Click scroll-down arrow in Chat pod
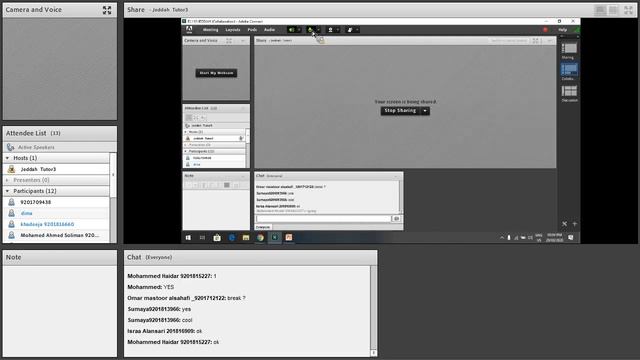Viewport: 640px width, 360px height. pyautogui.click(x=373, y=353)
